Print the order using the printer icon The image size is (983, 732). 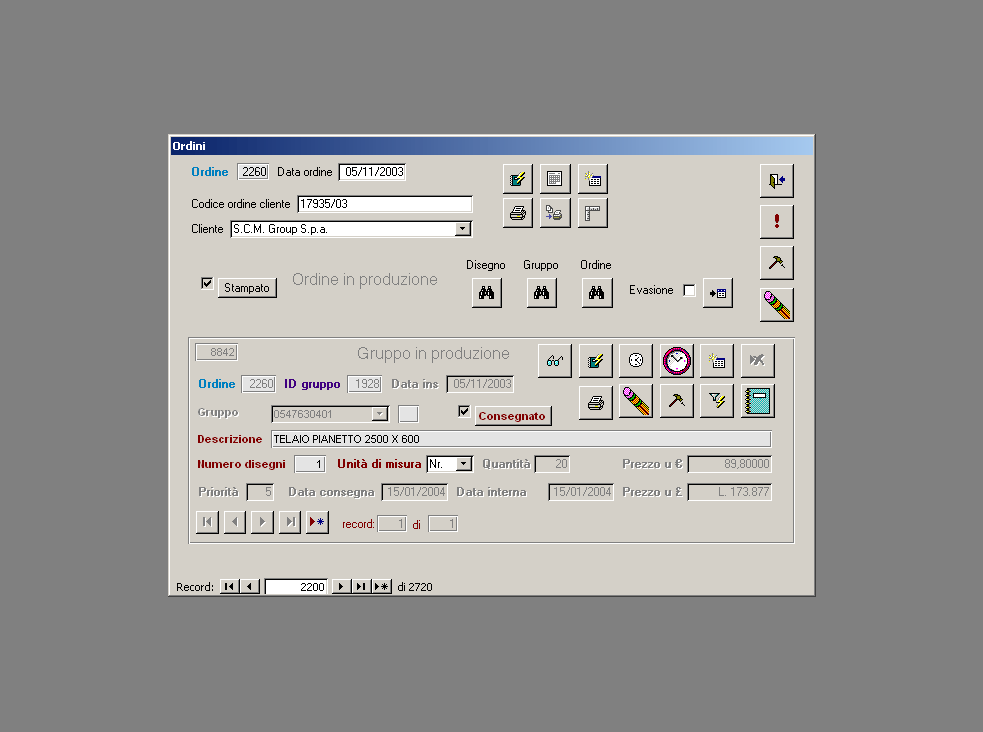(x=518, y=213)
